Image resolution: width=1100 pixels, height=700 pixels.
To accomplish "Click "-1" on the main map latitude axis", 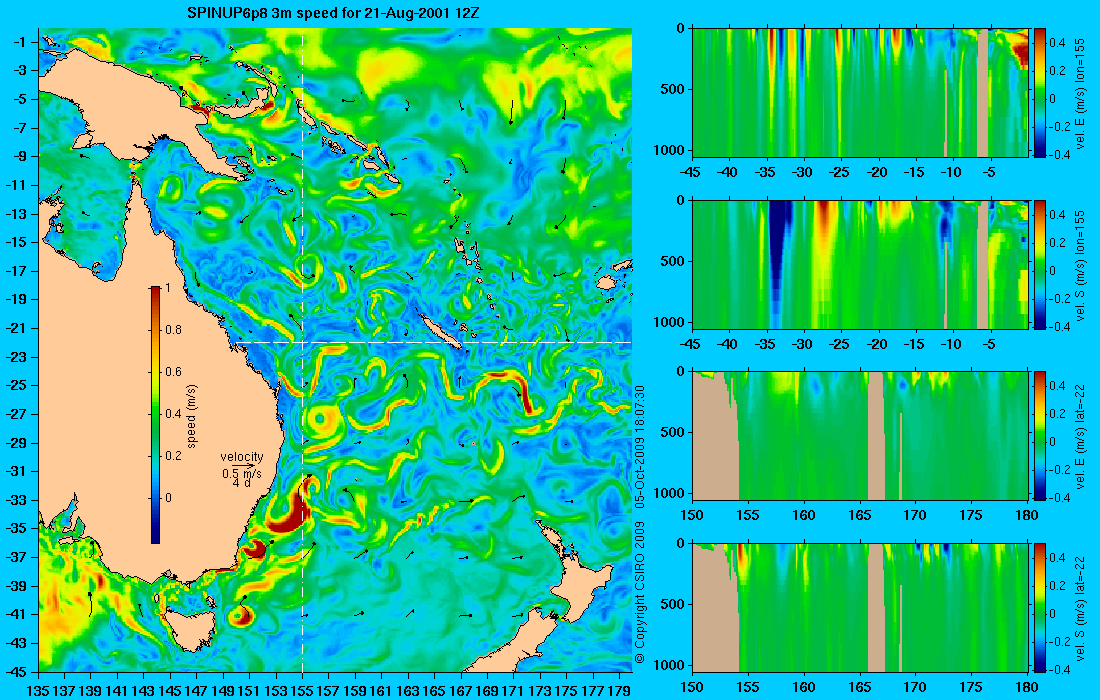I will (x=18, y=42).
